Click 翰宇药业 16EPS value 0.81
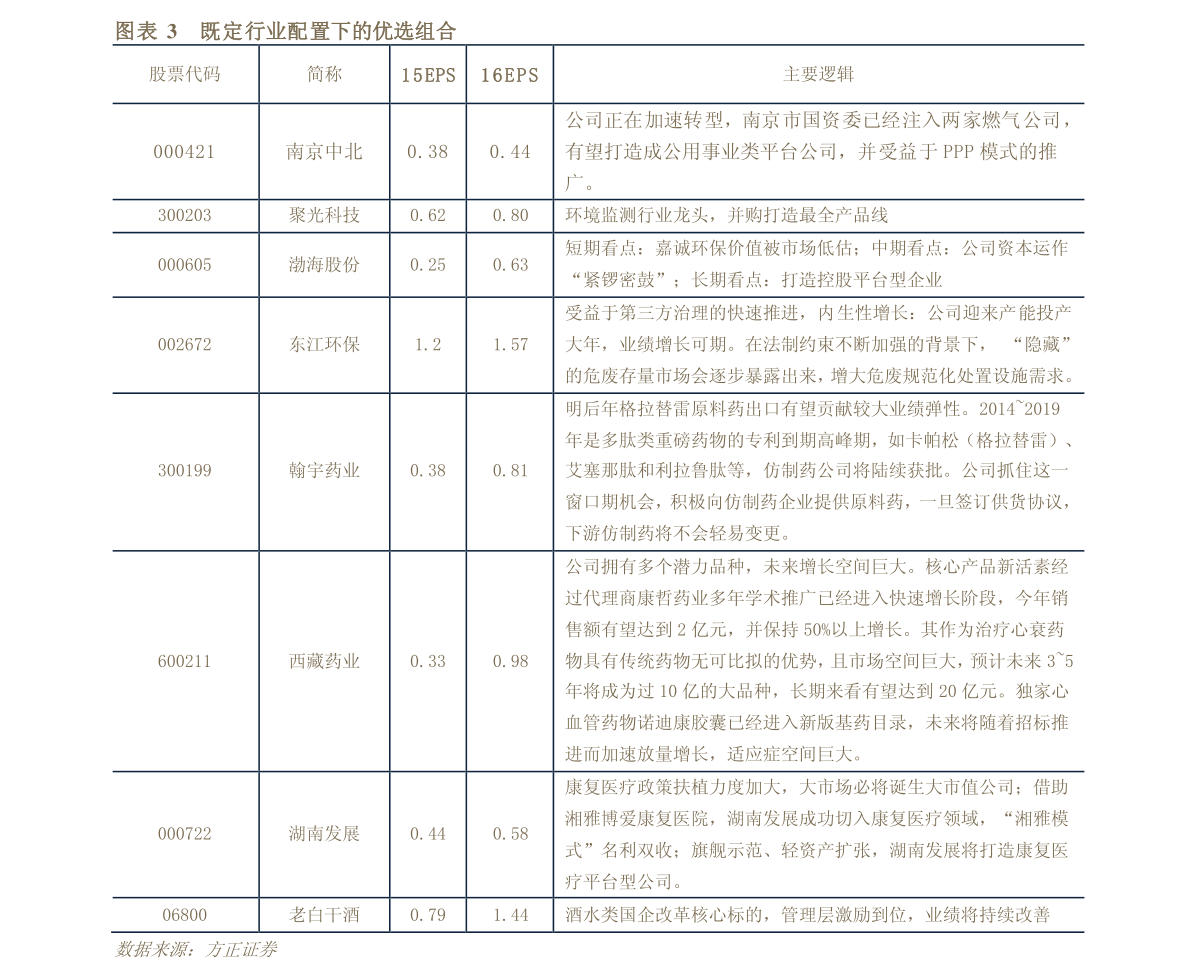 pyautogui.click(x=510, y=470)
